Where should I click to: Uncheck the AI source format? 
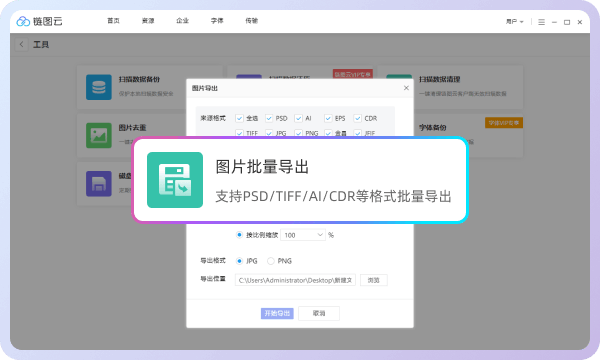click(298, 118)
